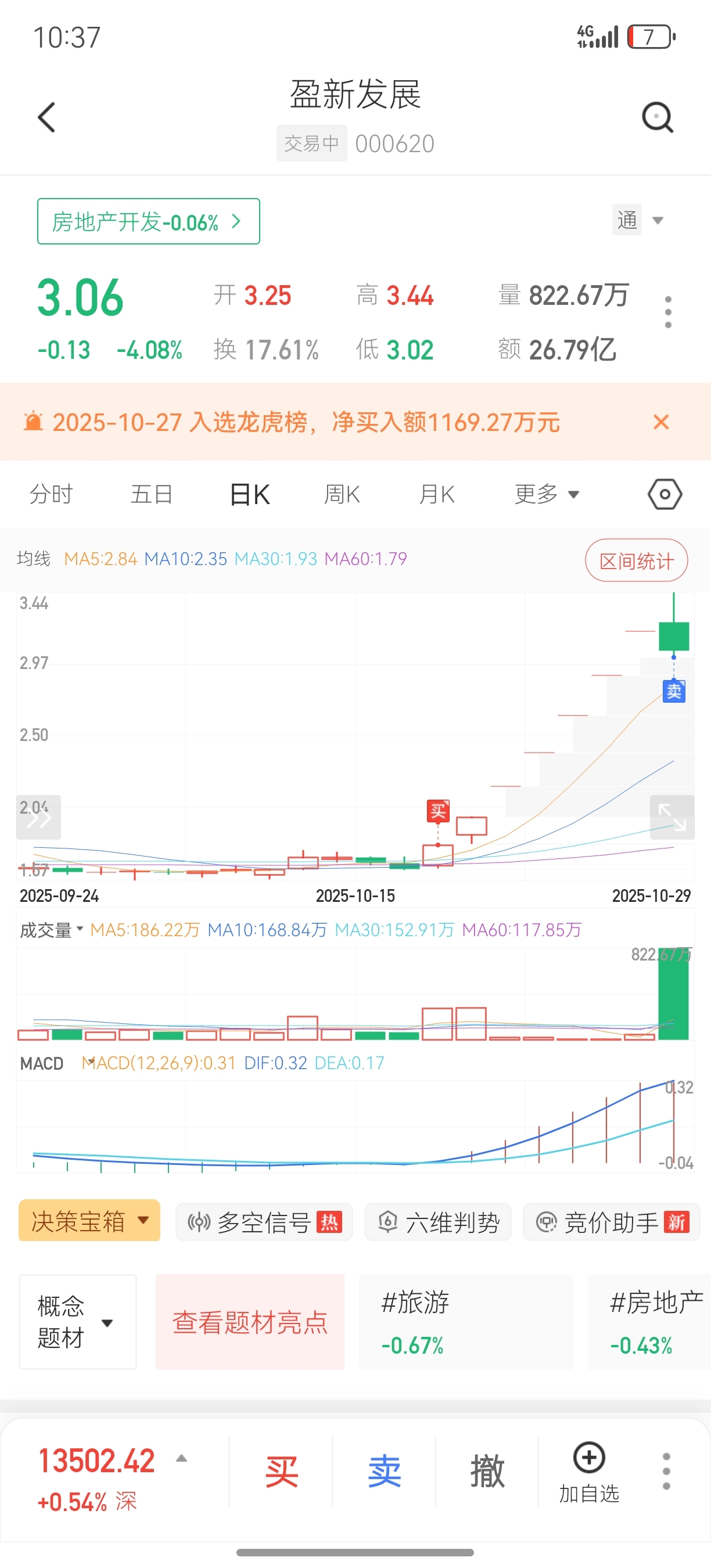Tap red 买 buy button
This screenshot has height=1568, width=711.
click(x=281, y=1471)
